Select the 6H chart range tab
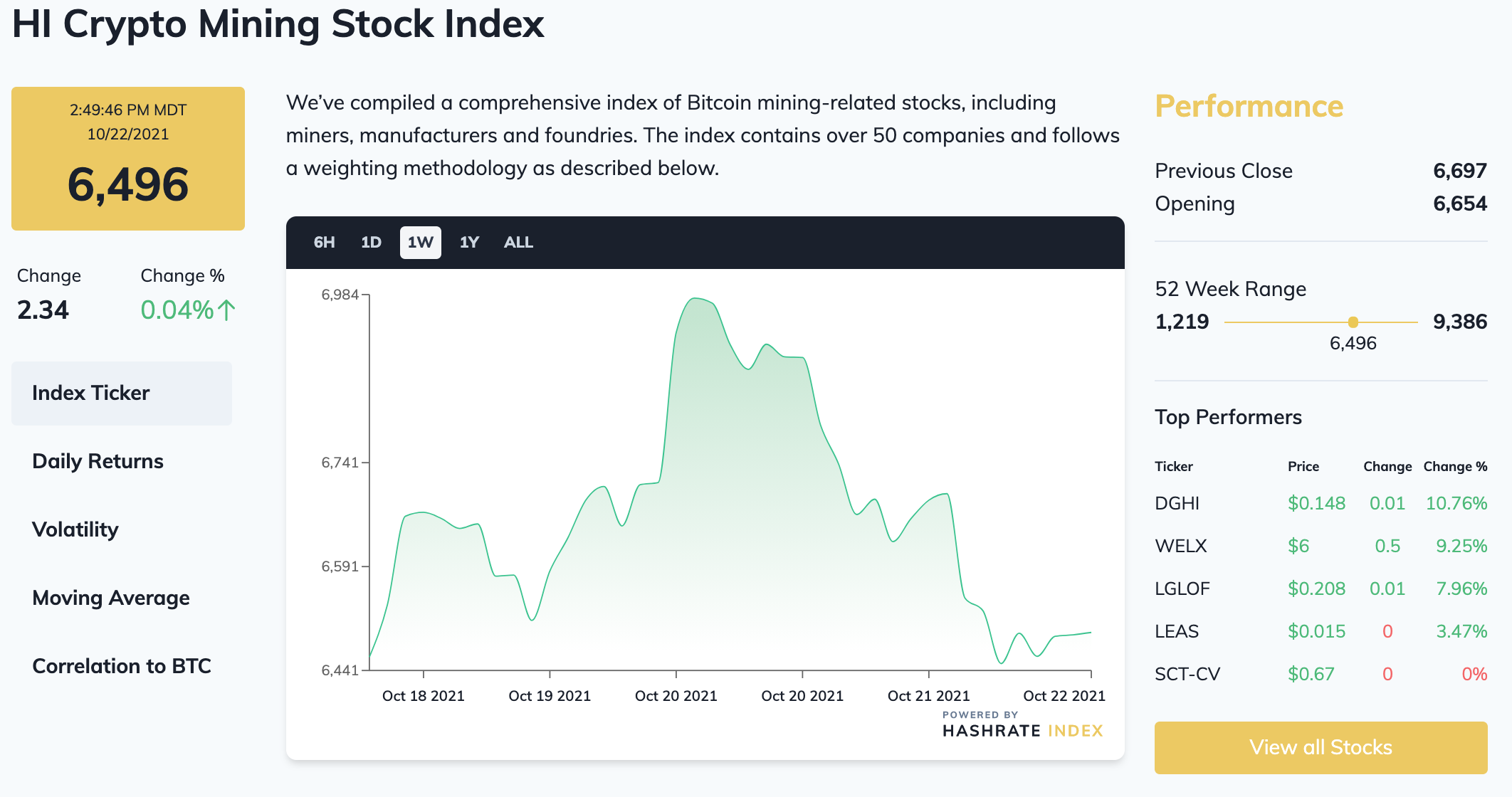The image size is (1512, 797). click(x=324, y=243)
